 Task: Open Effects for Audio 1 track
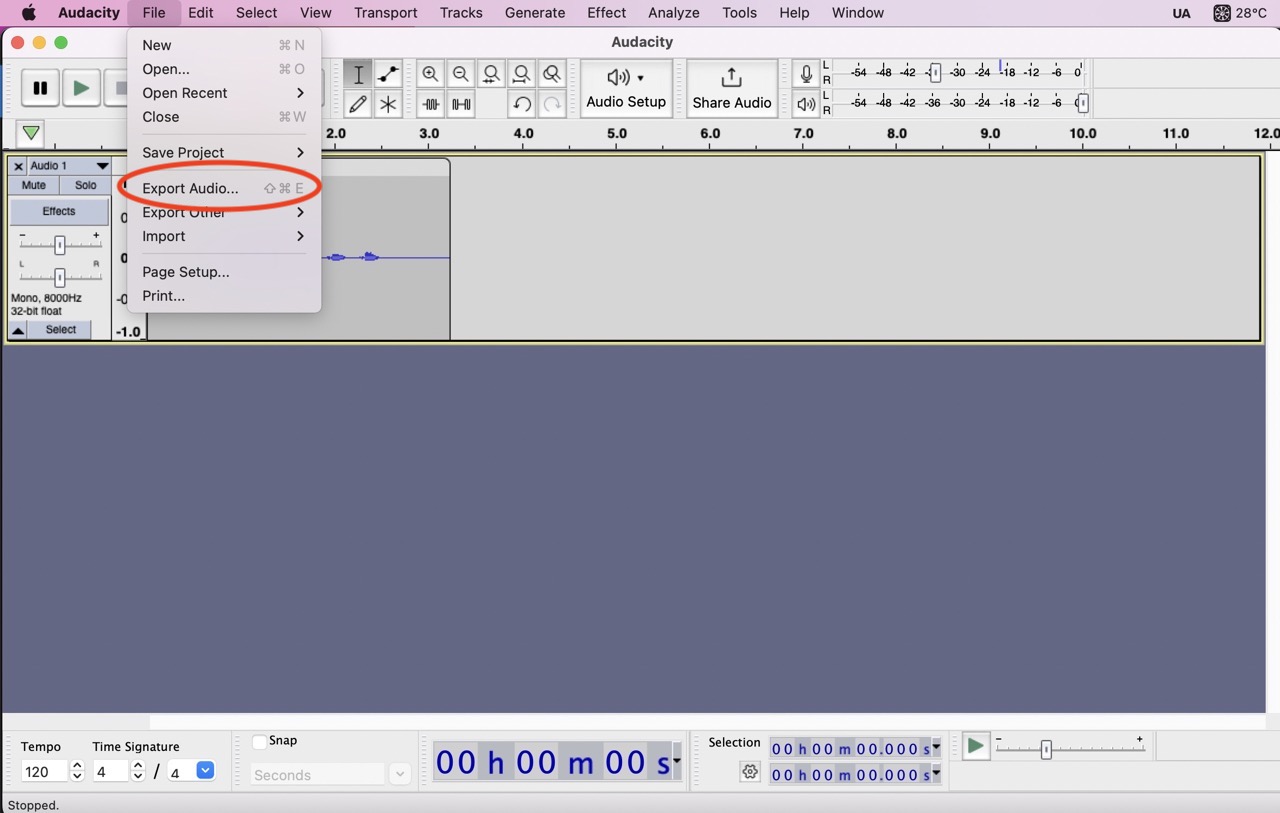coord(59,211)
